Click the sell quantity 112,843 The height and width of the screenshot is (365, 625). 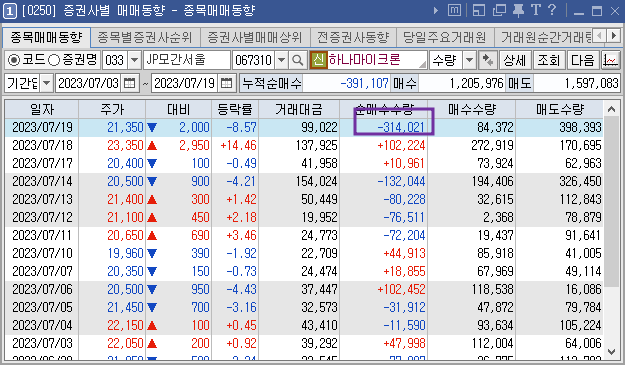coord(580,199)
